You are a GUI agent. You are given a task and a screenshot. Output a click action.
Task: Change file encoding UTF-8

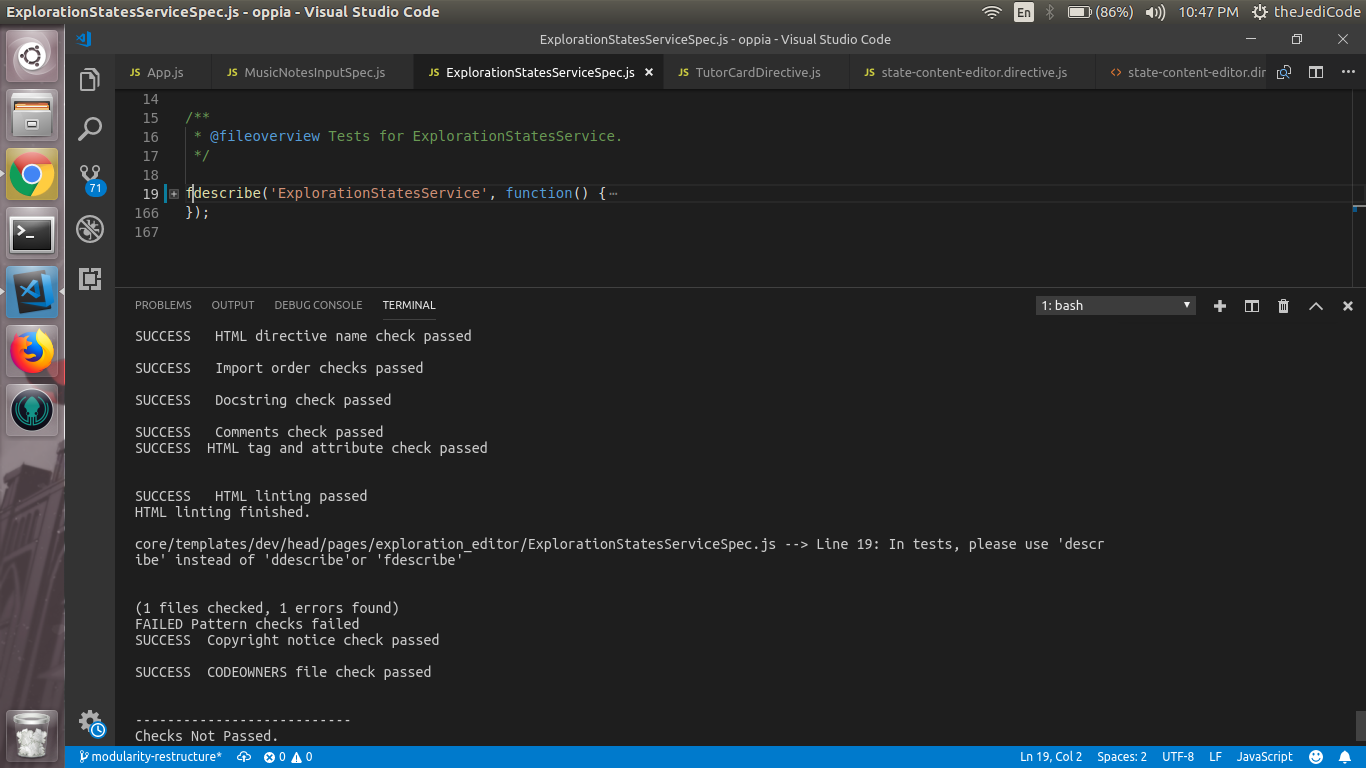pos(1178,757)
